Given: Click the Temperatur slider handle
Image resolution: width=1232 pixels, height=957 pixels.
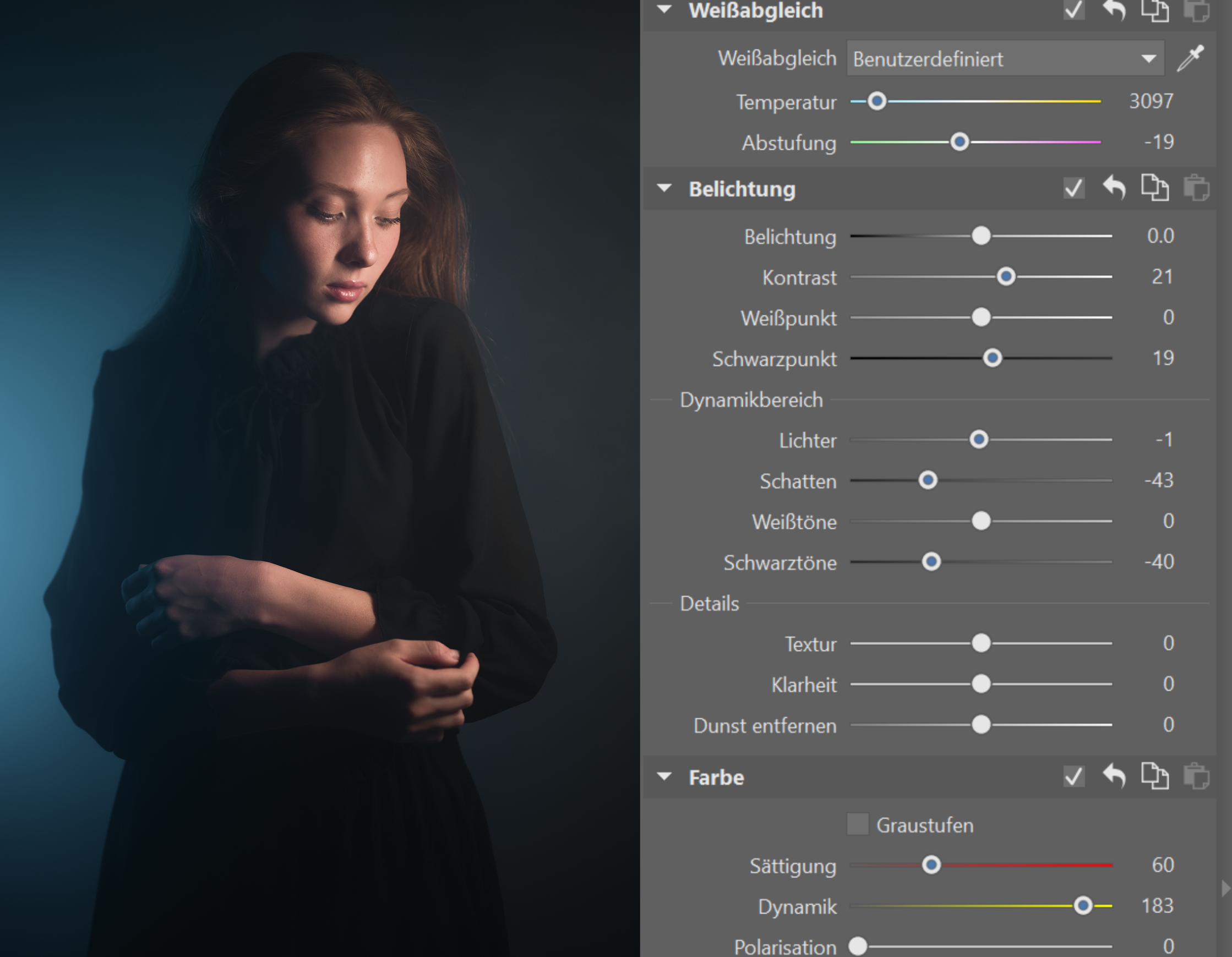Looking at the screenshot, I should 876,101.
